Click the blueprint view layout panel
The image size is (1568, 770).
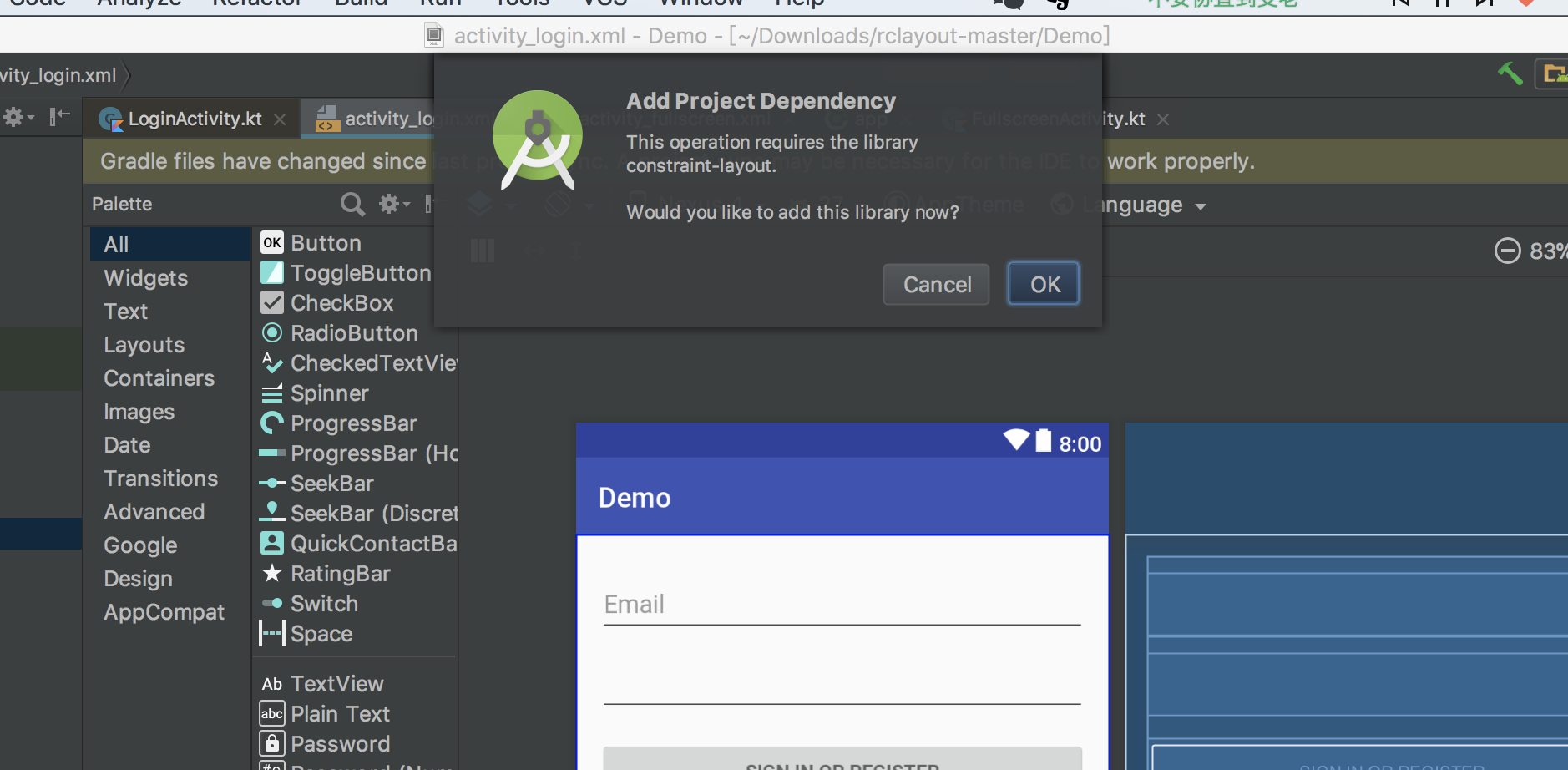tap(1347, 596)
